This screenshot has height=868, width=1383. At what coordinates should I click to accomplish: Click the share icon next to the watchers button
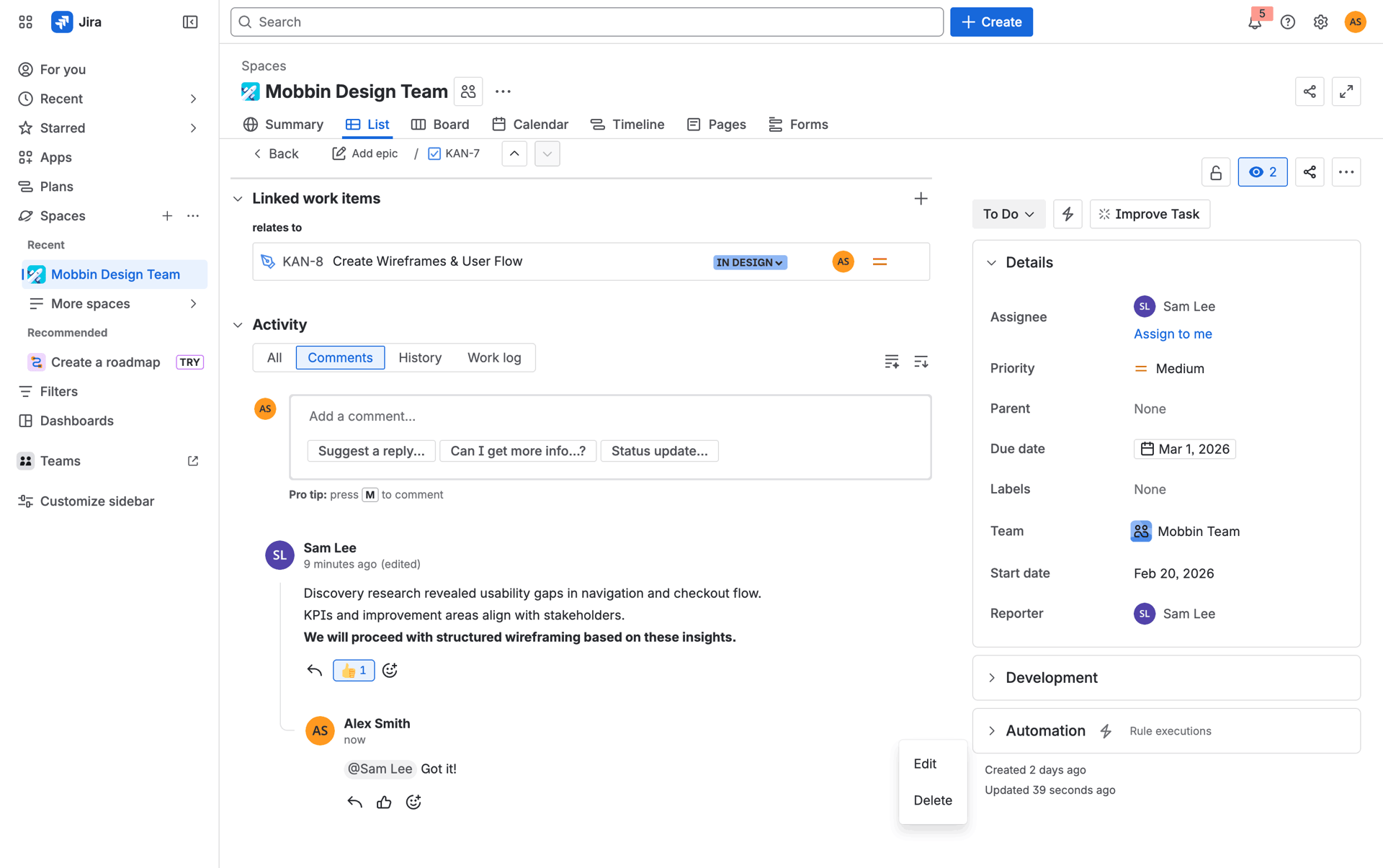(1310, 172)
